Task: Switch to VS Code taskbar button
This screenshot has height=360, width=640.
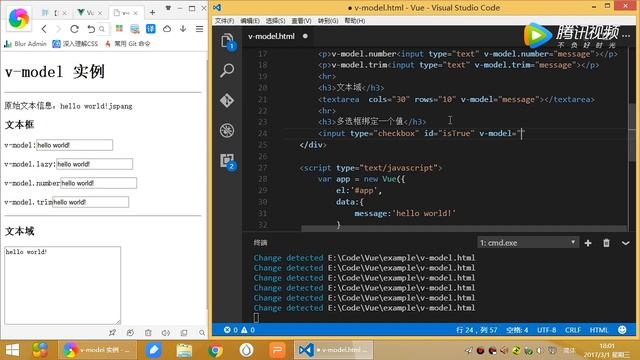Action: pos(334,350)
